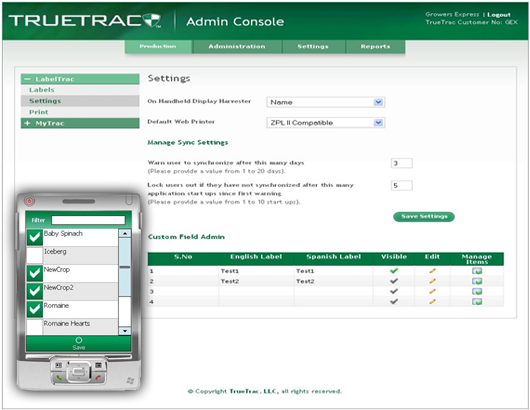
Task: Click Test2 in Spanish Label column
Action: point(305,281)
